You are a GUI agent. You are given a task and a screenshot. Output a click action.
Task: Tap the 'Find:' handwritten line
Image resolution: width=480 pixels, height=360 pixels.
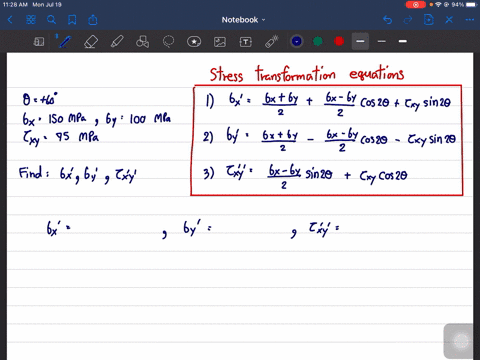pos(77,174)
